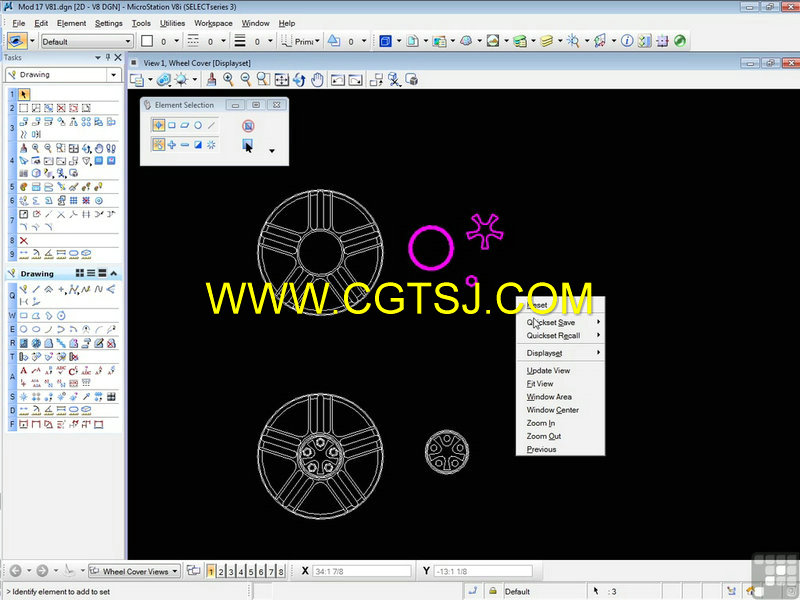Open the line style dropdown arrow
This screenshot has height=600, width=800.
(x=223, y=41)
